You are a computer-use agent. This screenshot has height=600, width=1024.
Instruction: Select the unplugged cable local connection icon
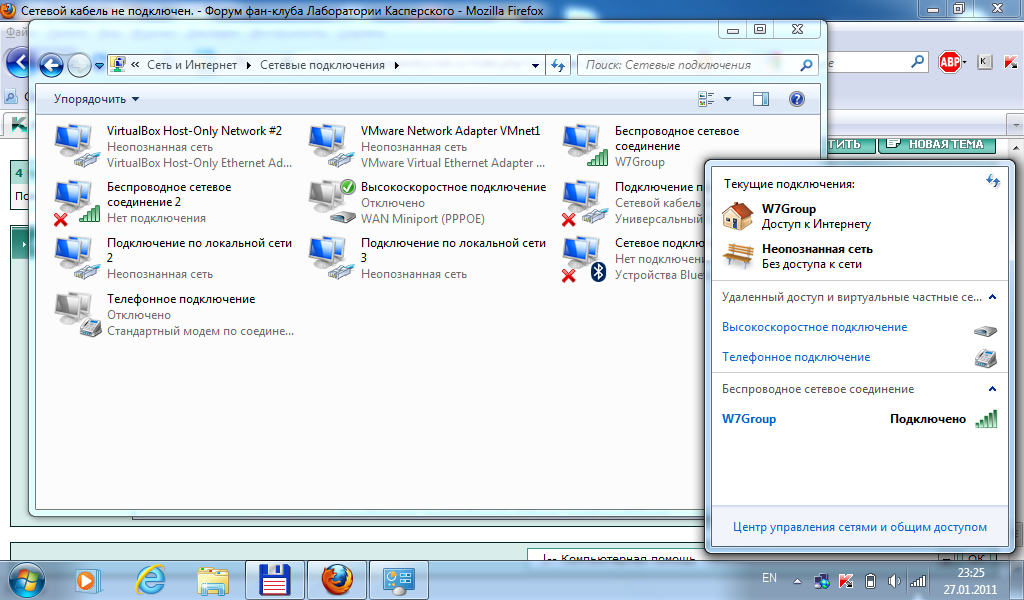click(x=584, y=202)
